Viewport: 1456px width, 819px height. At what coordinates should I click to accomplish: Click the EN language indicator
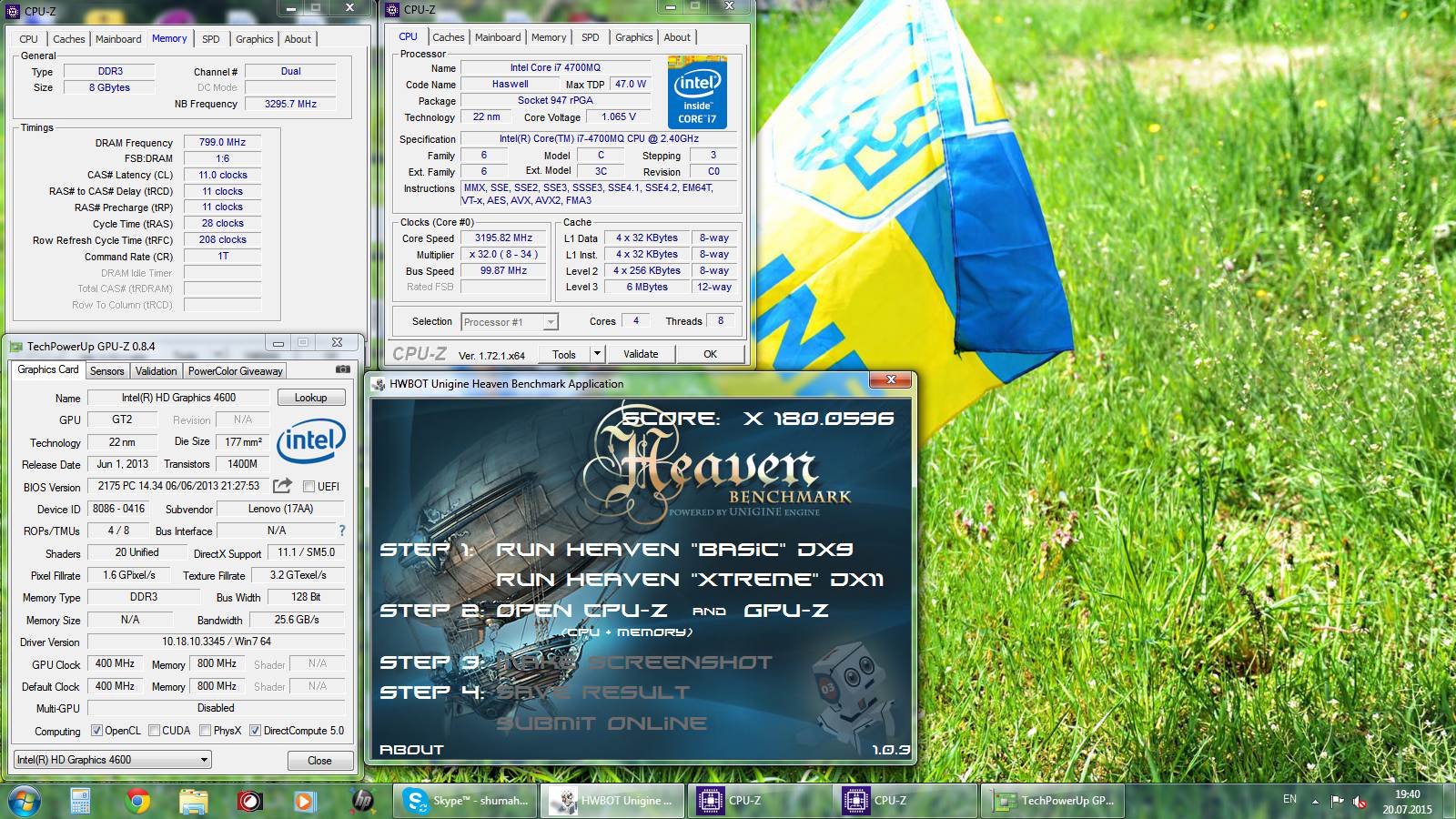coord(1289,799)
